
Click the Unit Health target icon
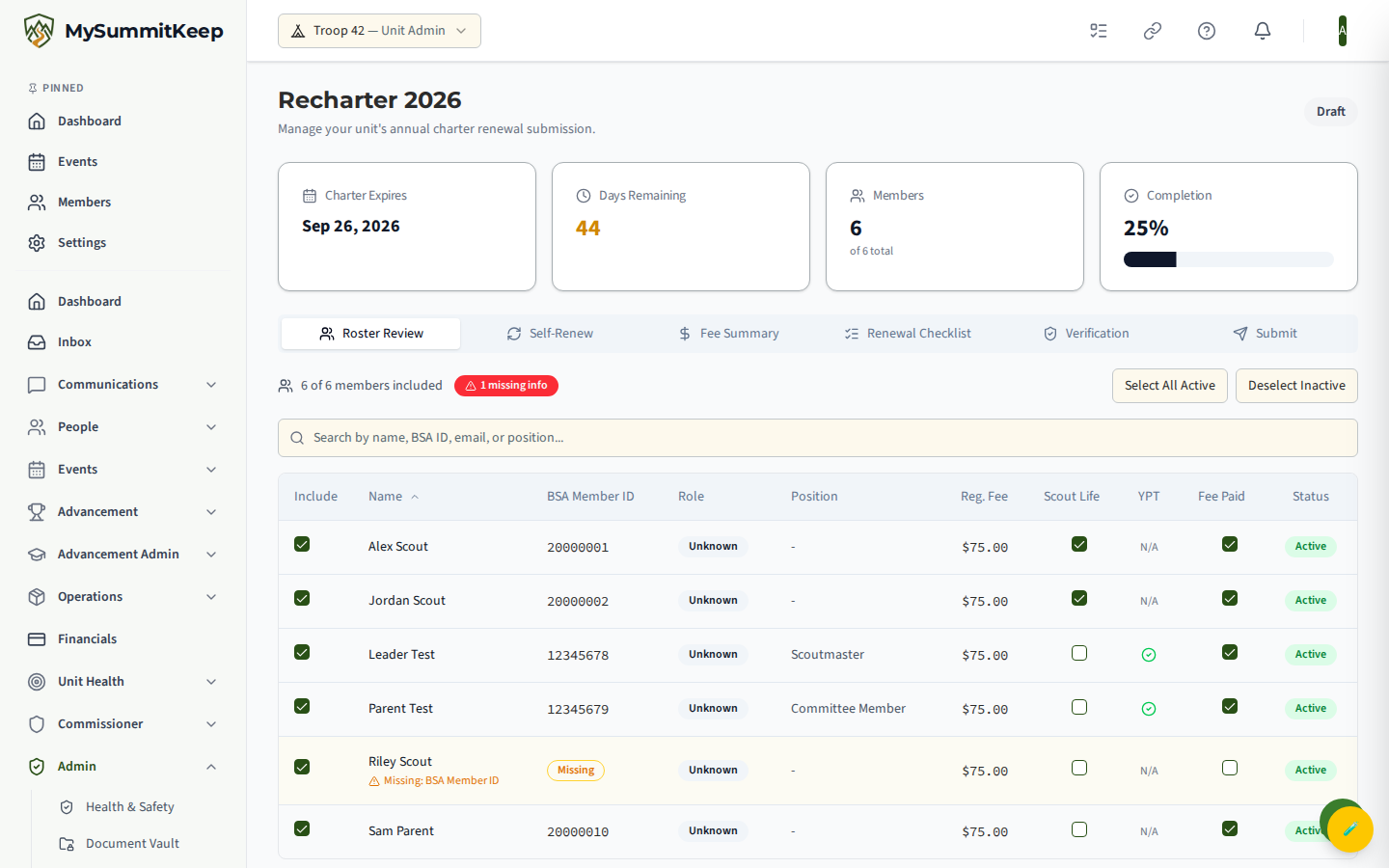[37, 681]
